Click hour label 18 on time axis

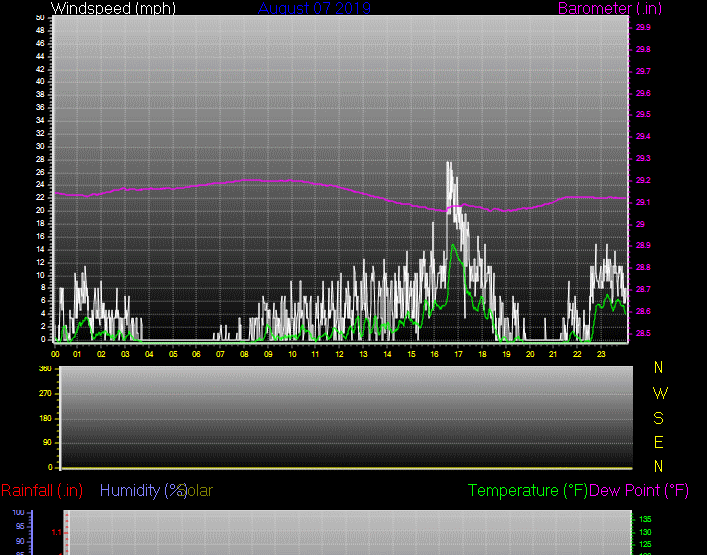pyautogui.click(x=482, y=354)
